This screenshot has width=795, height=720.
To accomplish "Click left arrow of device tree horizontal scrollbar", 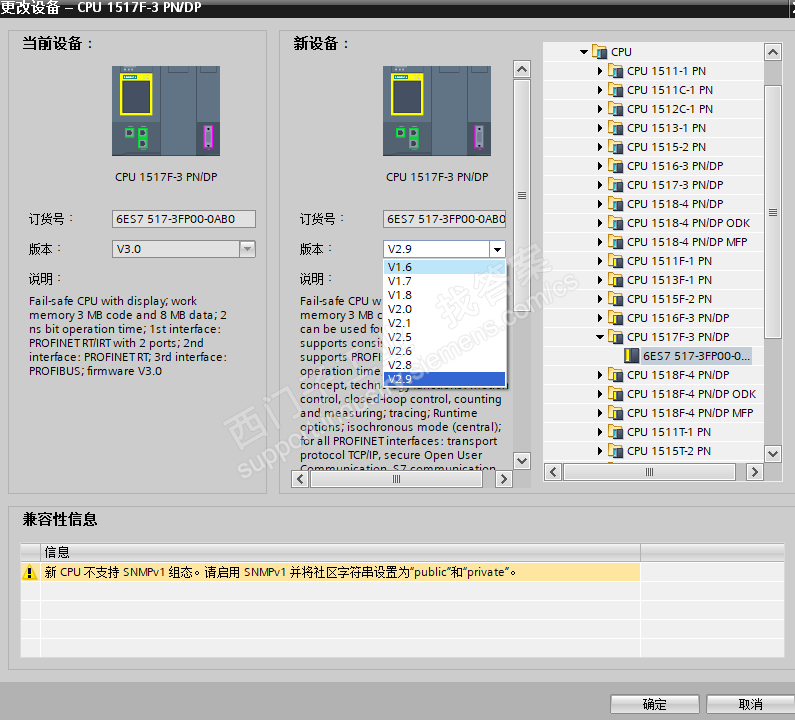I will pos(553,472).
